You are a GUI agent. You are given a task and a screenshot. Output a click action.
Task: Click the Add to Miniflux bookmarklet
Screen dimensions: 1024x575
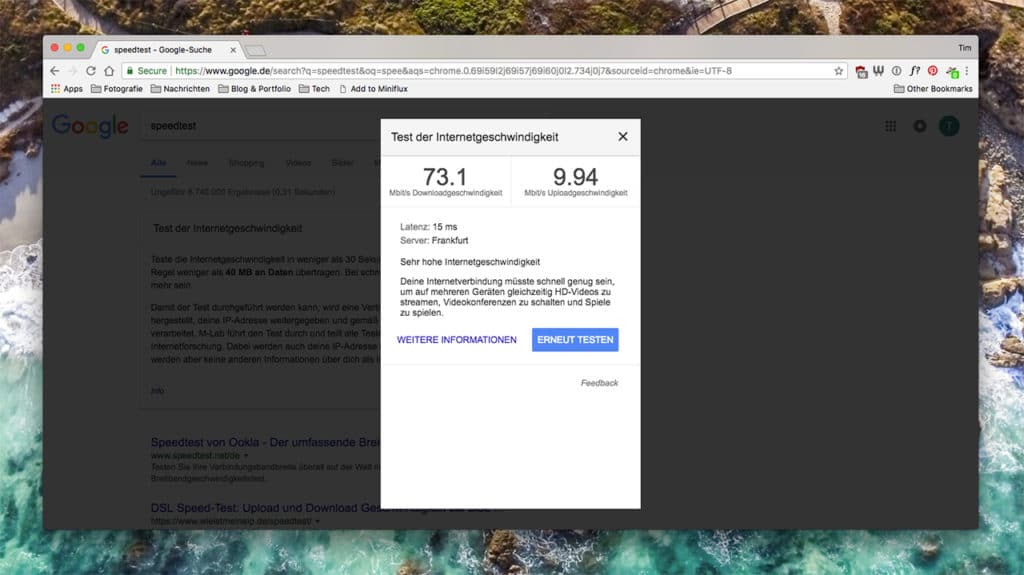point(373,89)
